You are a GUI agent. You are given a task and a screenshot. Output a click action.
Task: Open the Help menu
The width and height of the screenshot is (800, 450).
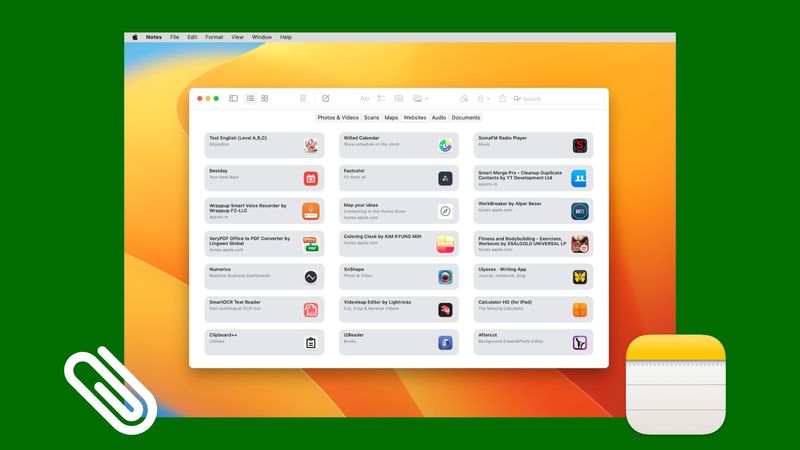tap(286, 37)
